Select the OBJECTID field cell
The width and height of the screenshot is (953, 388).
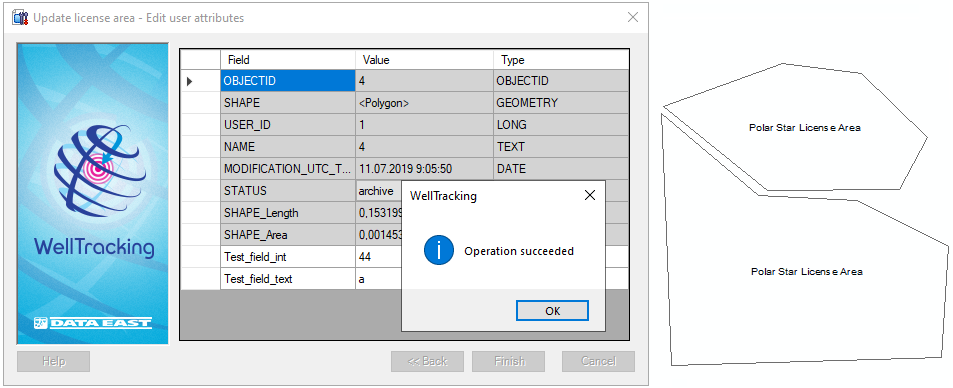click(287, 81)
